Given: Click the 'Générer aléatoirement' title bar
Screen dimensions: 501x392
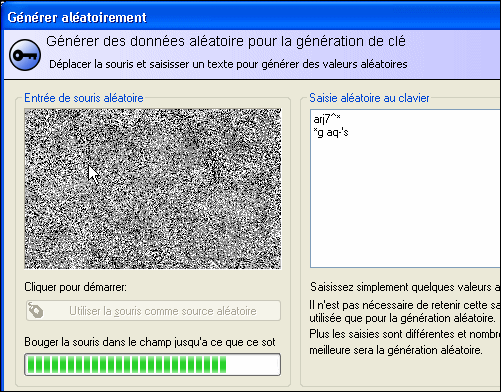Looking at the screenshot, I should tap(250, 17).
